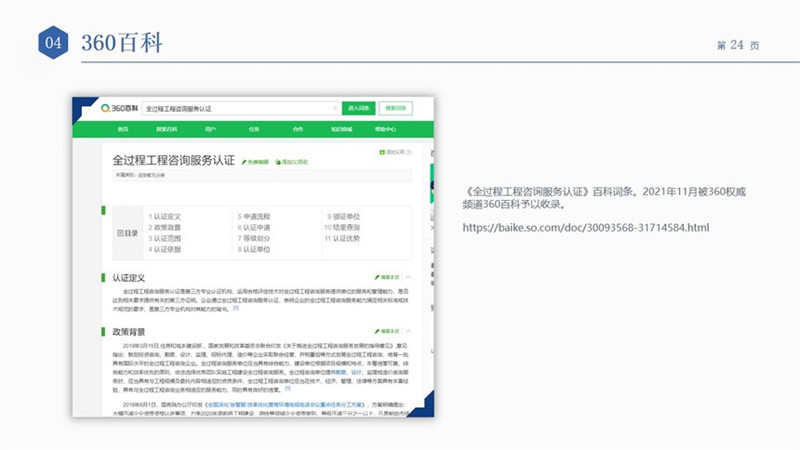800x450 pixels.
Task: Jump to 5 申请流程 in the contents
Action: pyautogui.click(x=254, y=217)
